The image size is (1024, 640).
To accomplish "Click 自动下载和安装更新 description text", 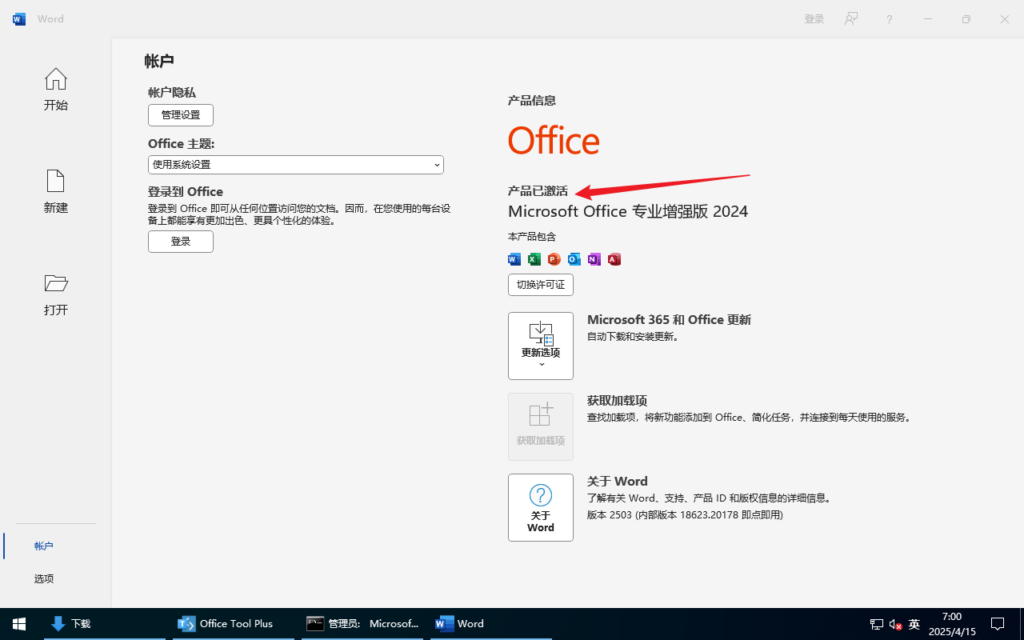I will (633, 337).
